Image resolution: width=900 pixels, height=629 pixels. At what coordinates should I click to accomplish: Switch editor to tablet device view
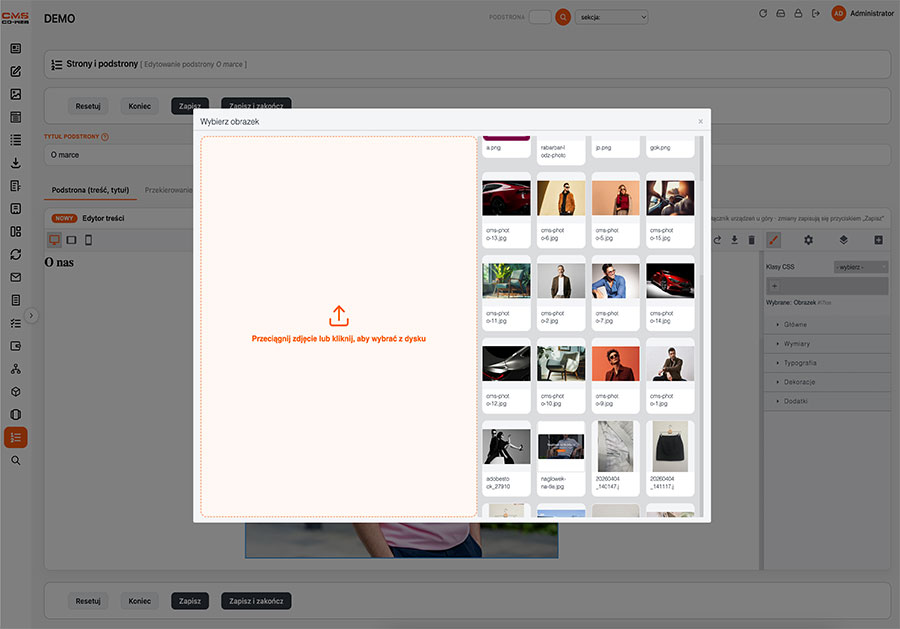[x=71, y=240]
